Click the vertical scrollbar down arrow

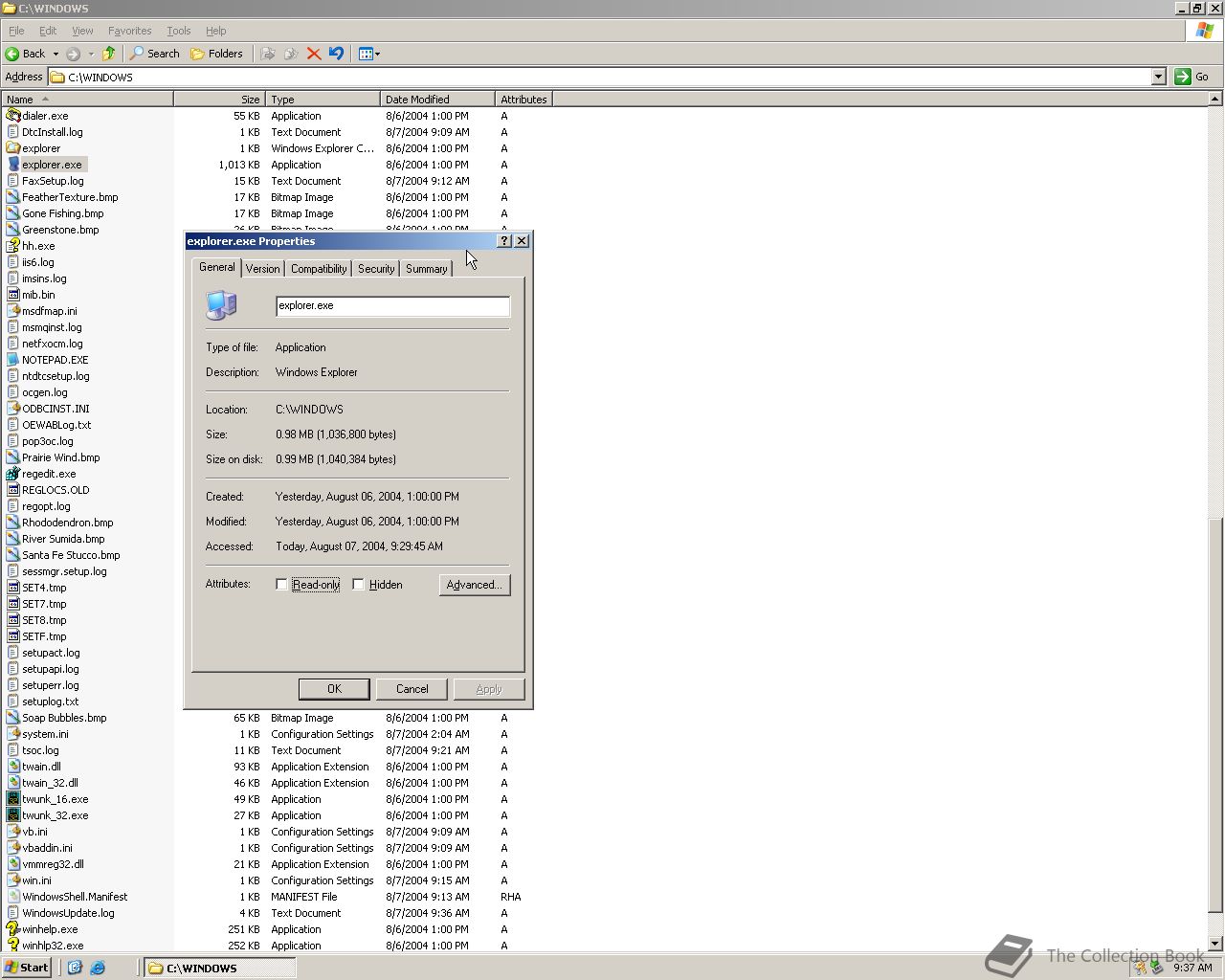click(1215, 944)
